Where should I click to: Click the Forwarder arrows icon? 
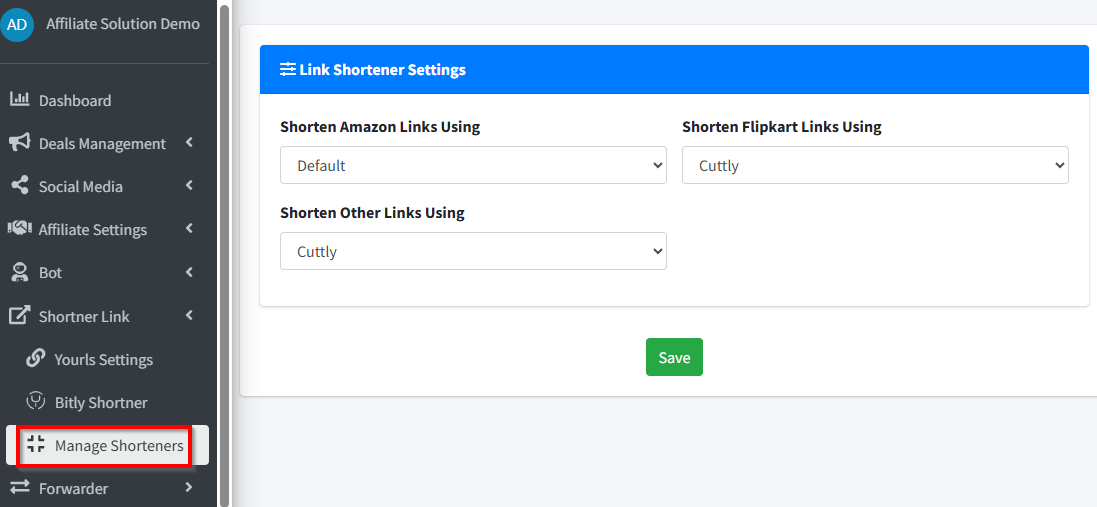click(x=20, y=487)
